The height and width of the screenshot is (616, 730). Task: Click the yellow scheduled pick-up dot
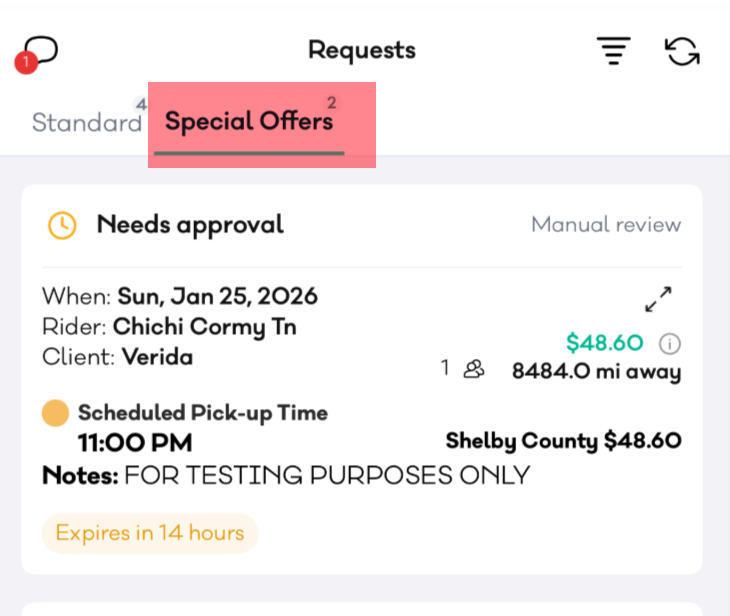(56, 413)
